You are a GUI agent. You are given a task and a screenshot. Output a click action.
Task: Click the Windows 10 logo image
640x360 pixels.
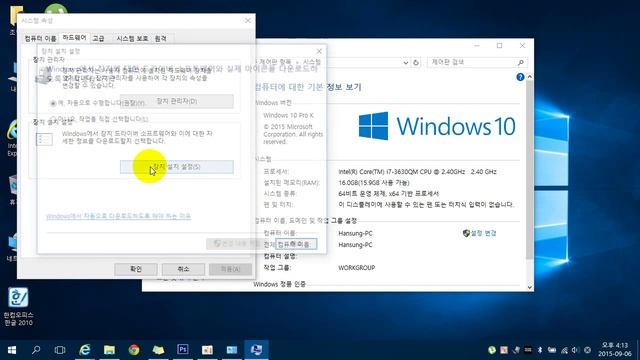[x=437, y=126]
